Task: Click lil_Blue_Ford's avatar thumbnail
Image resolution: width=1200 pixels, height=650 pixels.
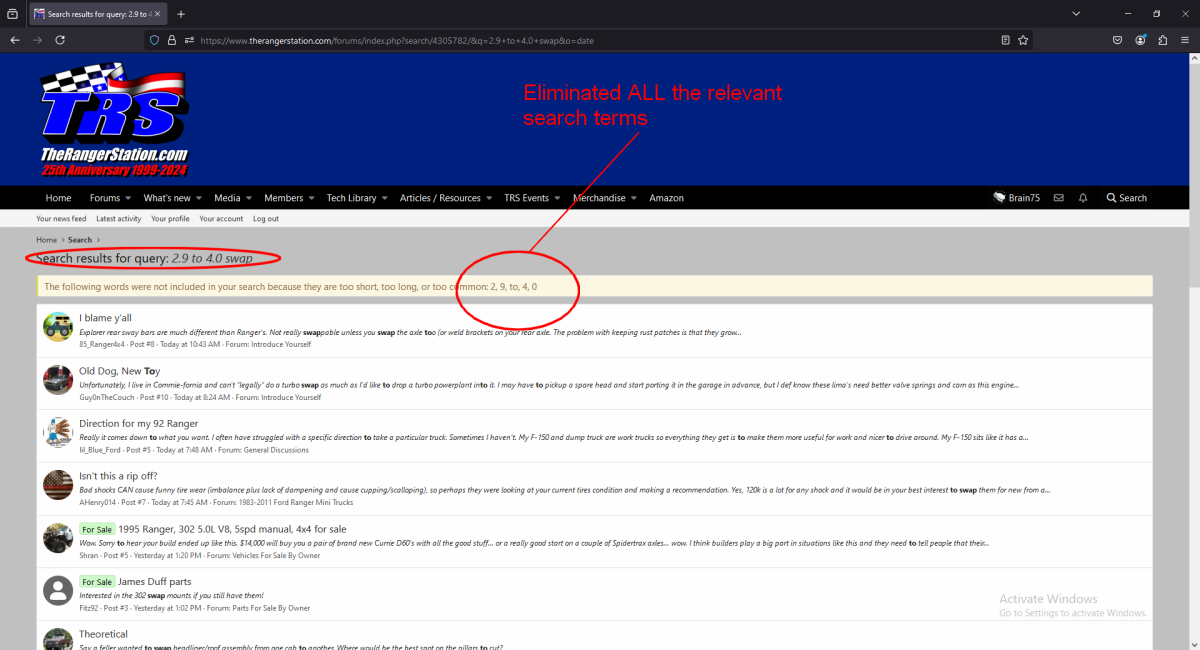Action: pos(58,433)
